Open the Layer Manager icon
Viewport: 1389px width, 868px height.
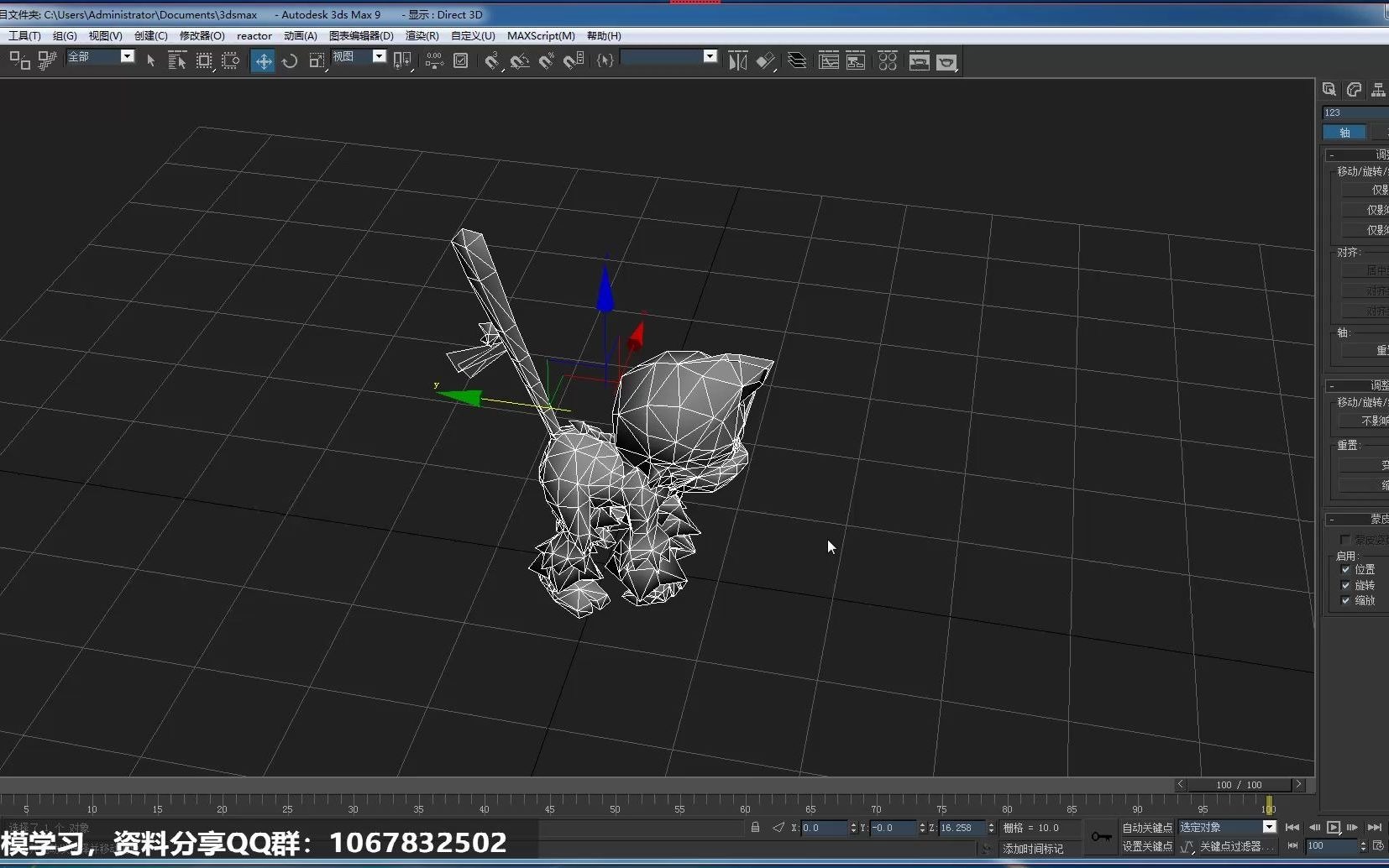[797, 60]
